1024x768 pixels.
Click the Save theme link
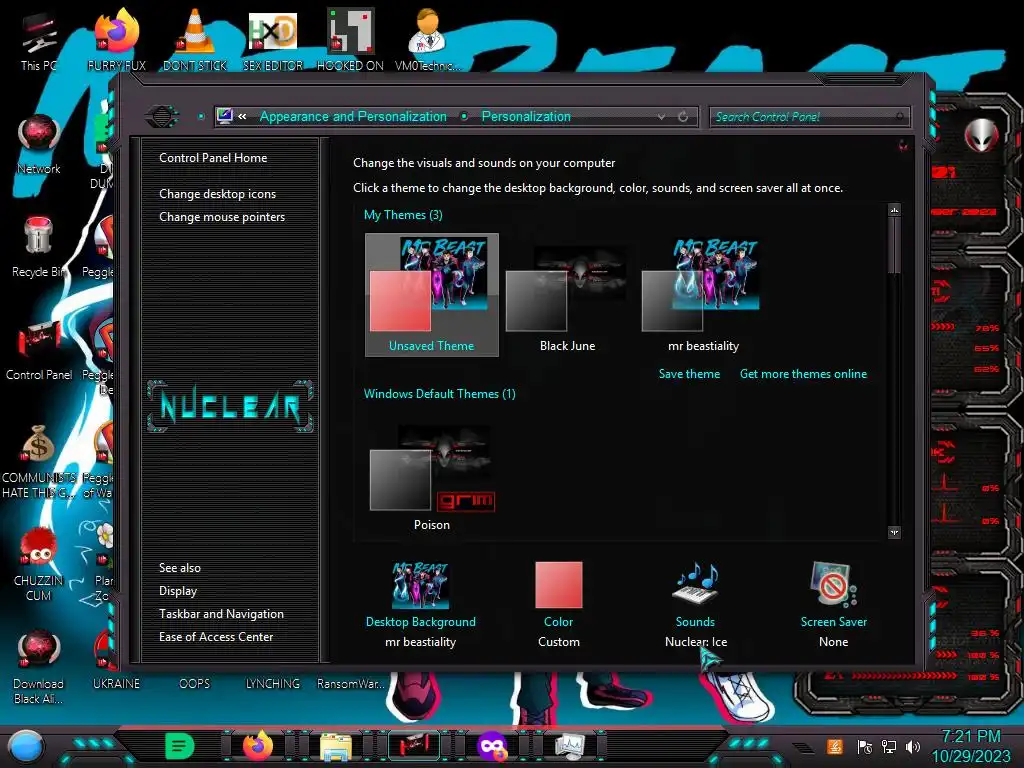point(689,374)
